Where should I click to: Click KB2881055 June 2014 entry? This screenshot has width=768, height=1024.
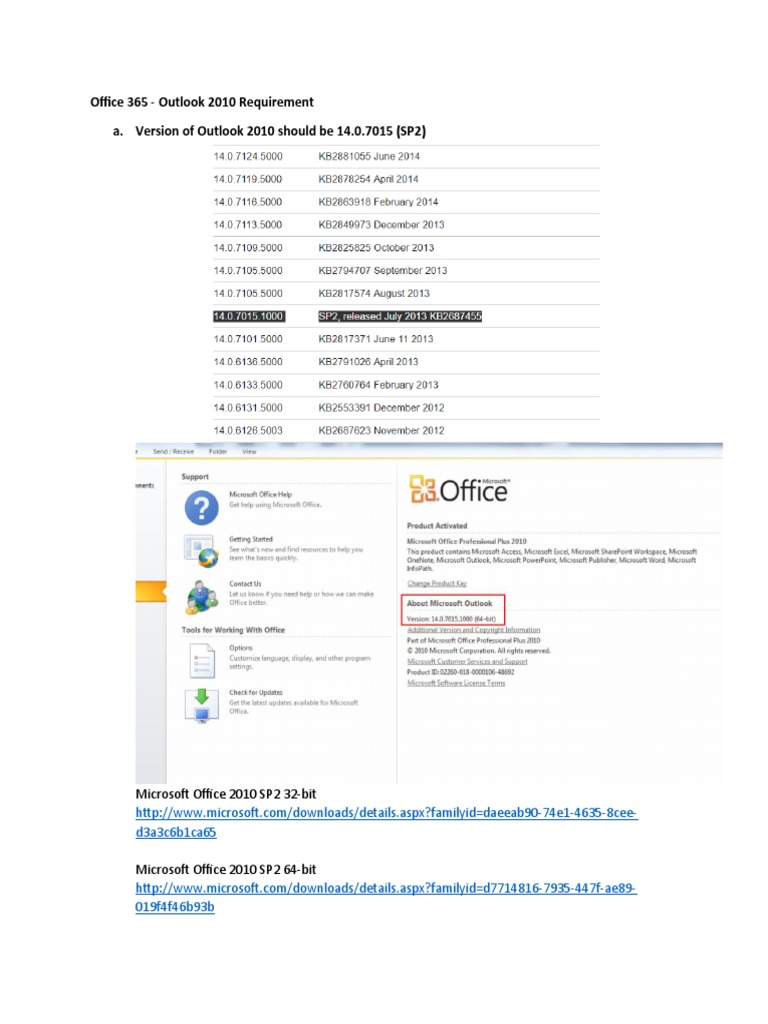(x=369, y=156)
